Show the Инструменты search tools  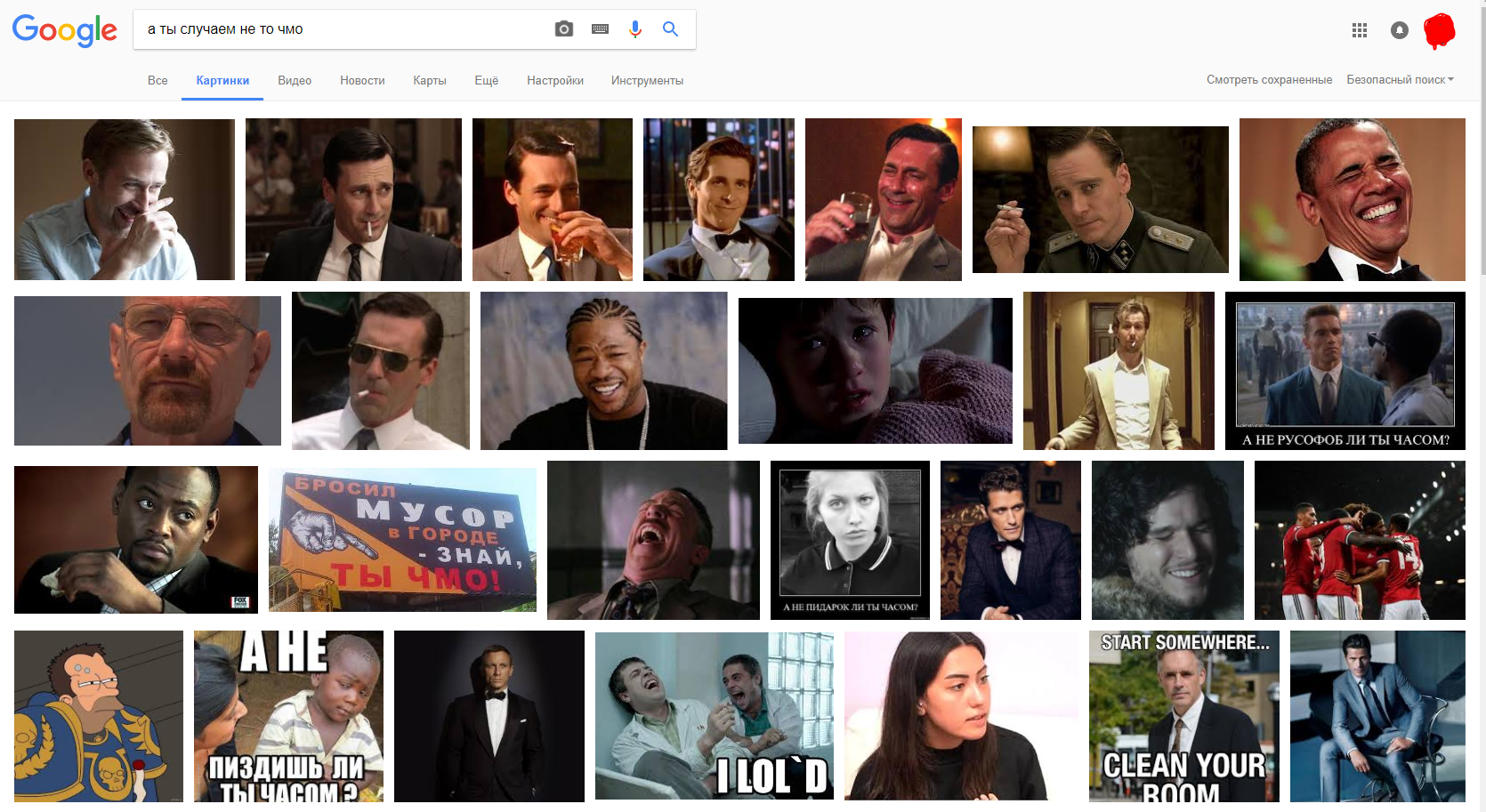point(647,80)
